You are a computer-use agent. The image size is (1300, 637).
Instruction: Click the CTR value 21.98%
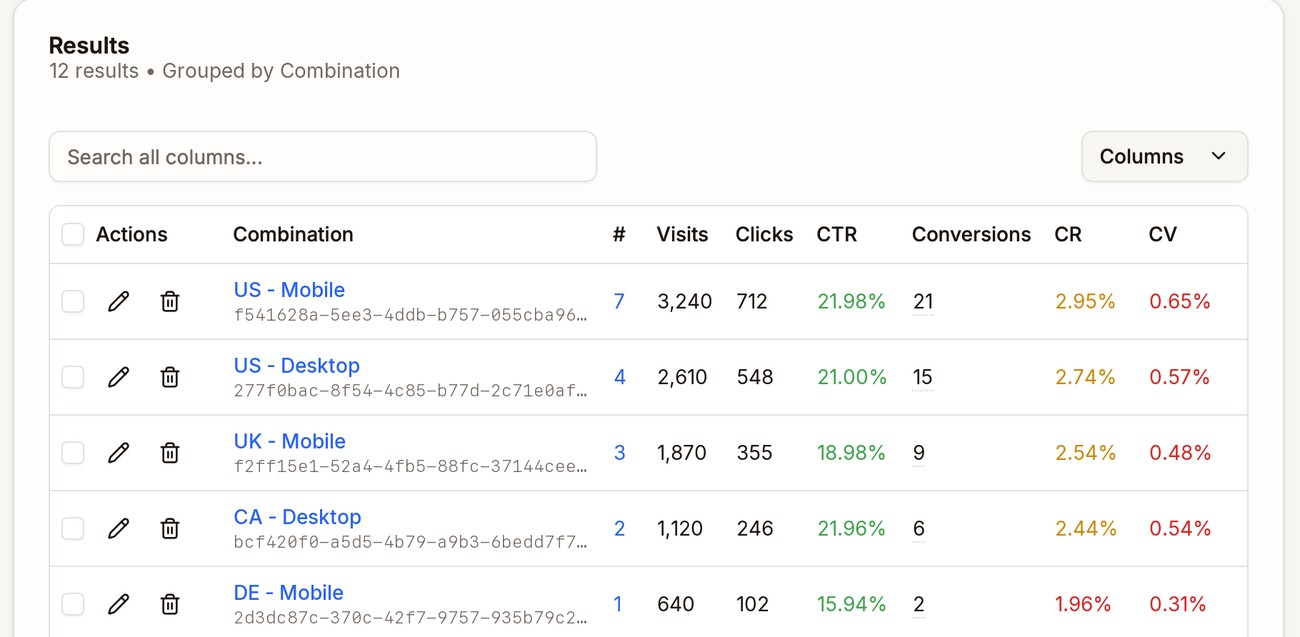coord(851,301)
